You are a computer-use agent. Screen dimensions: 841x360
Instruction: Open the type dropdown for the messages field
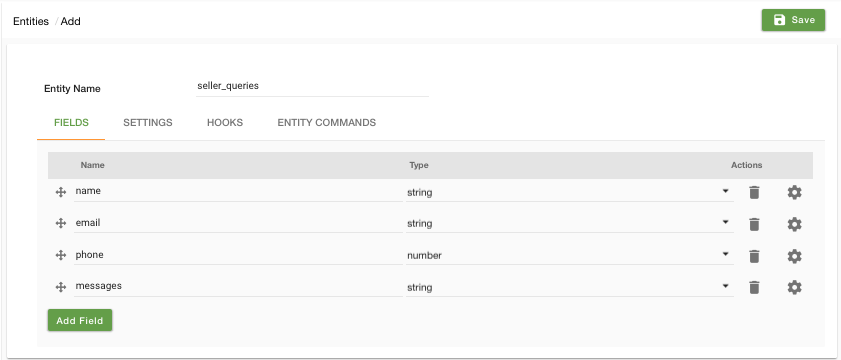click(x=570, y=288)
